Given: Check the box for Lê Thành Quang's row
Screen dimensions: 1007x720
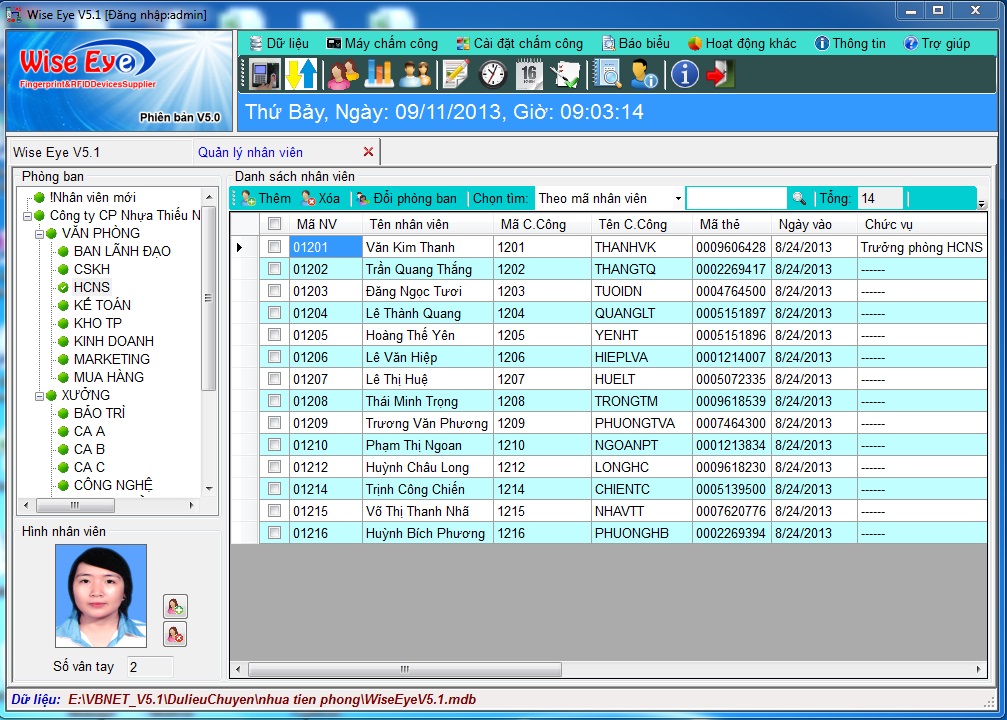Looking at the screenshot, I should [x=274, y=313].
